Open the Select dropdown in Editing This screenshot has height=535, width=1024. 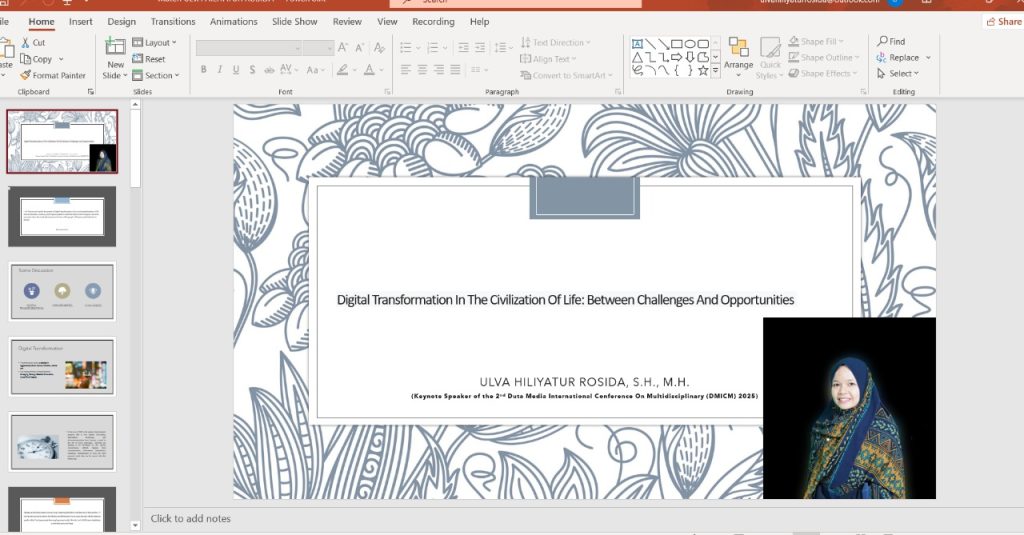click(901, 74)
